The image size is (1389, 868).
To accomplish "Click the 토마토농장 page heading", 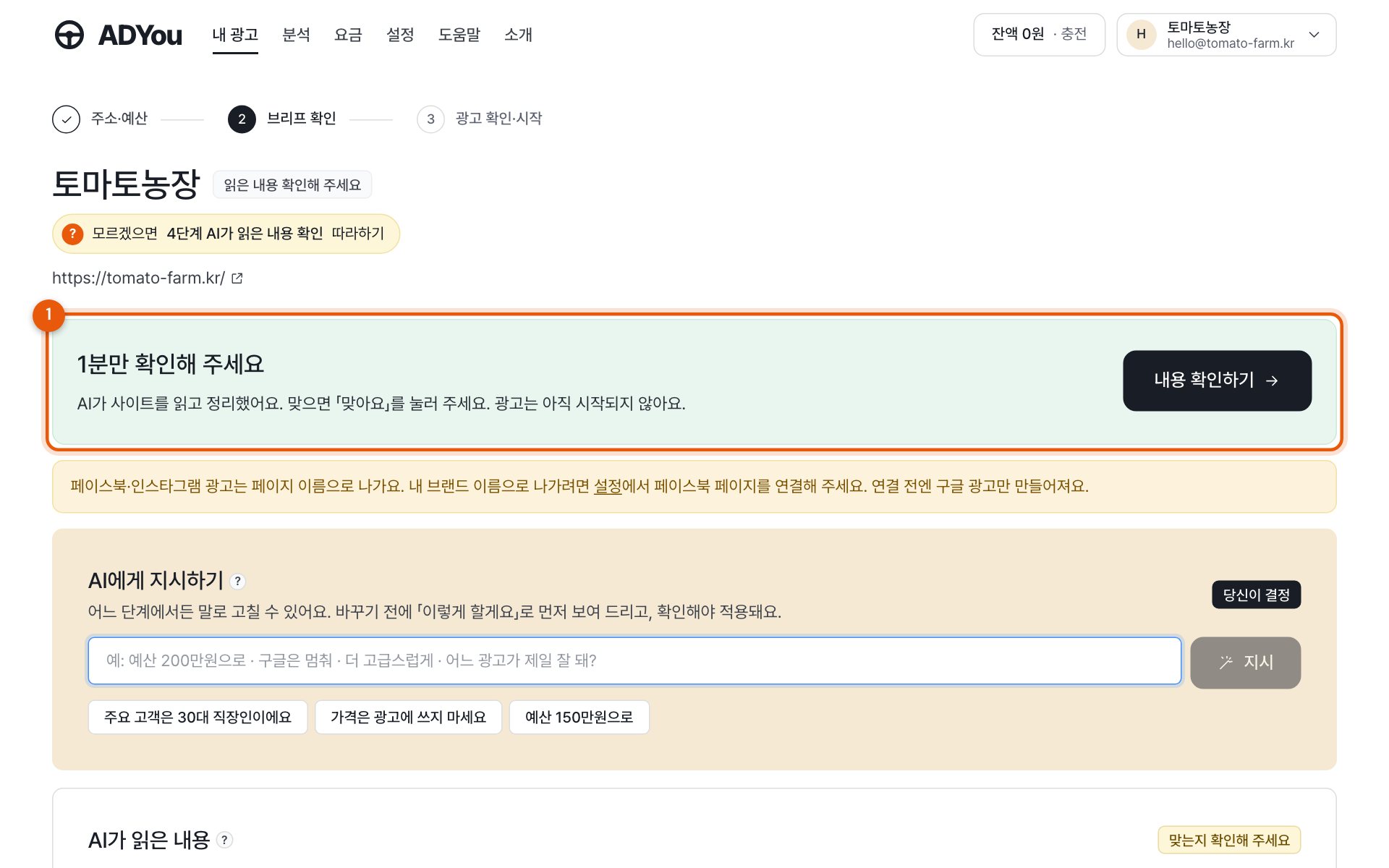I will pos(126,184).
